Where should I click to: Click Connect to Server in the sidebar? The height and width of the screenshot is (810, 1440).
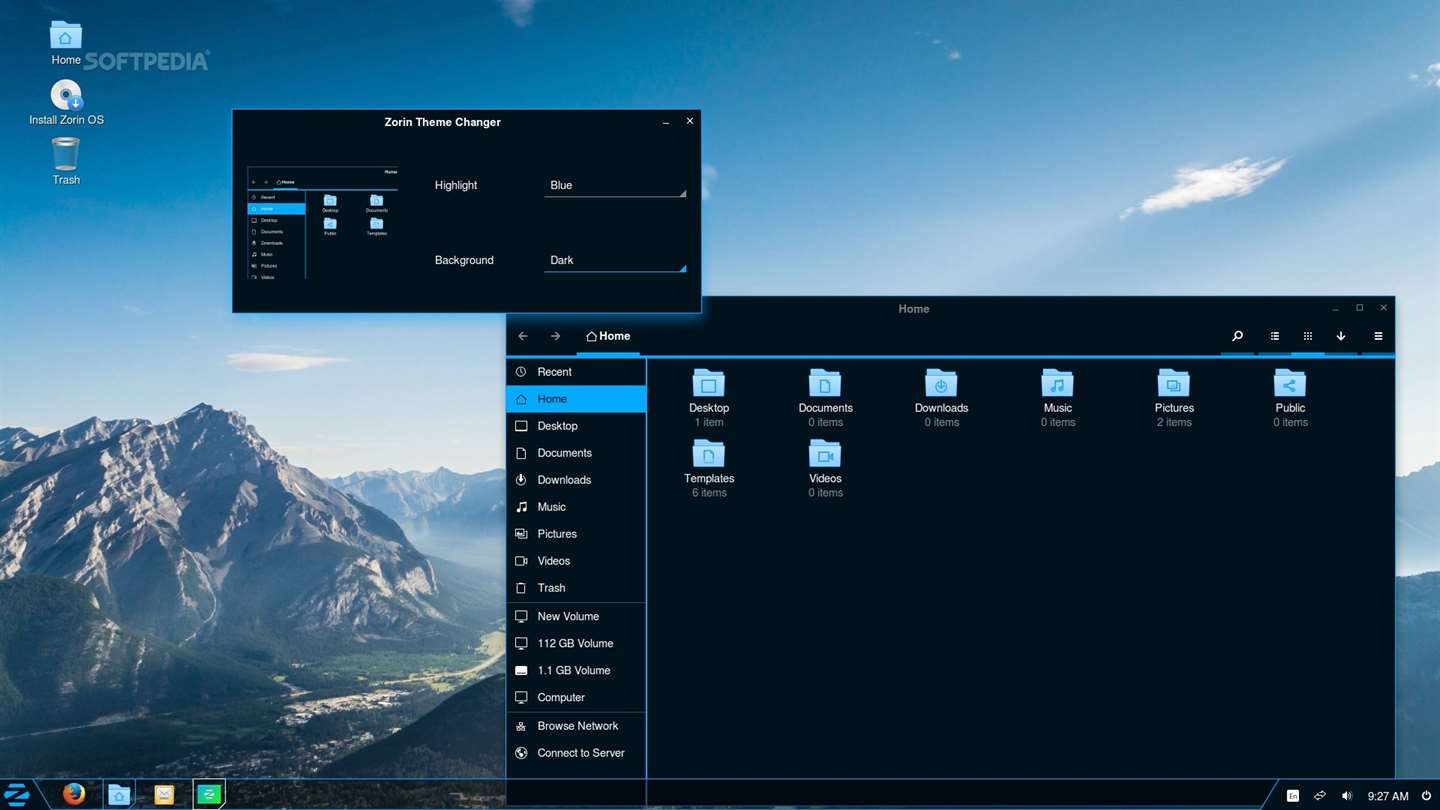(x=576, y=753)
